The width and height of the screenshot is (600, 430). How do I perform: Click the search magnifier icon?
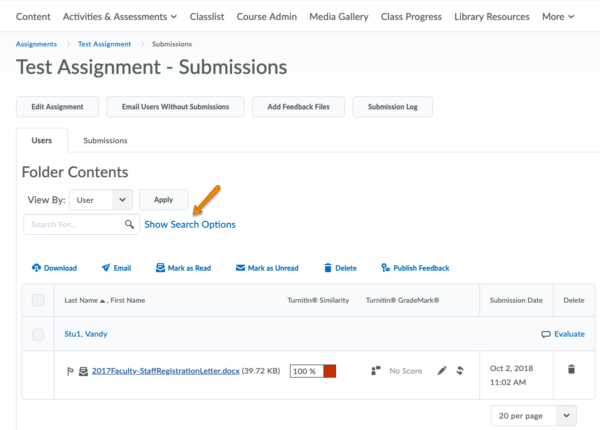click(x=129, y=225)
